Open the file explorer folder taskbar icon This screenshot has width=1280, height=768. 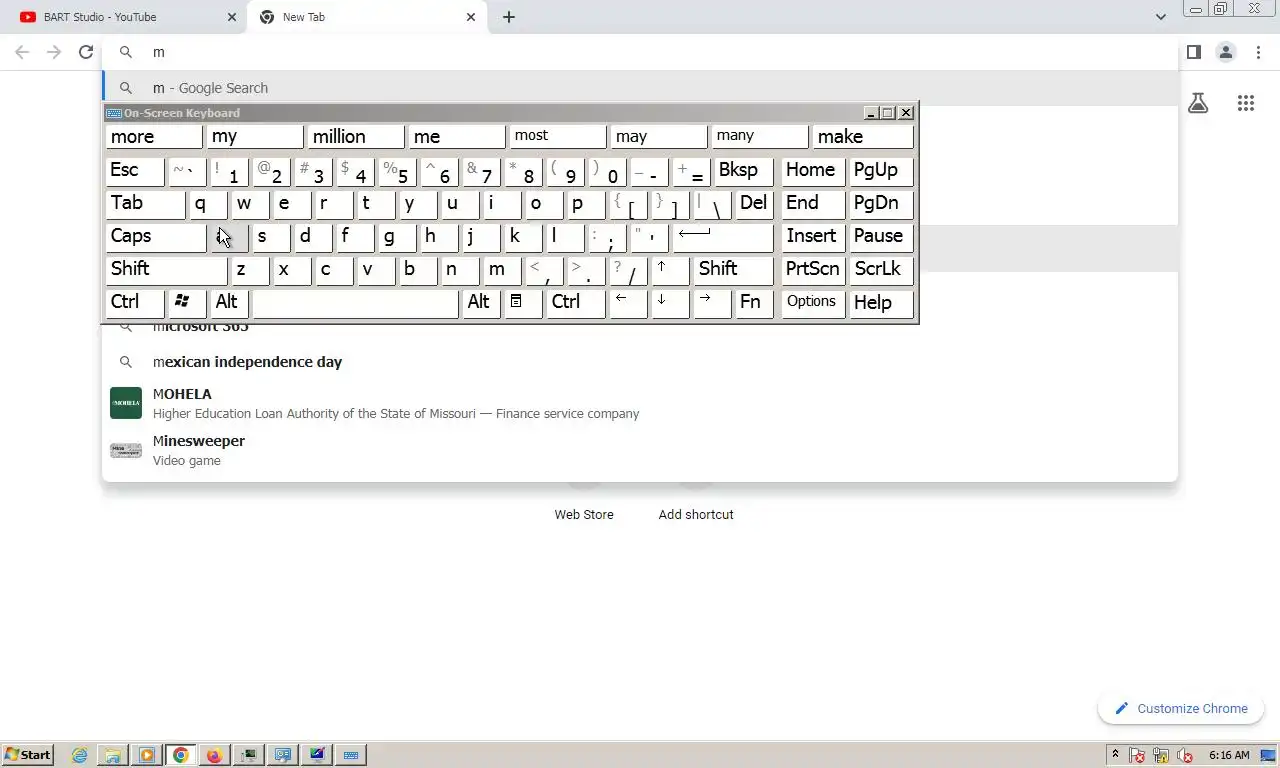113,755
